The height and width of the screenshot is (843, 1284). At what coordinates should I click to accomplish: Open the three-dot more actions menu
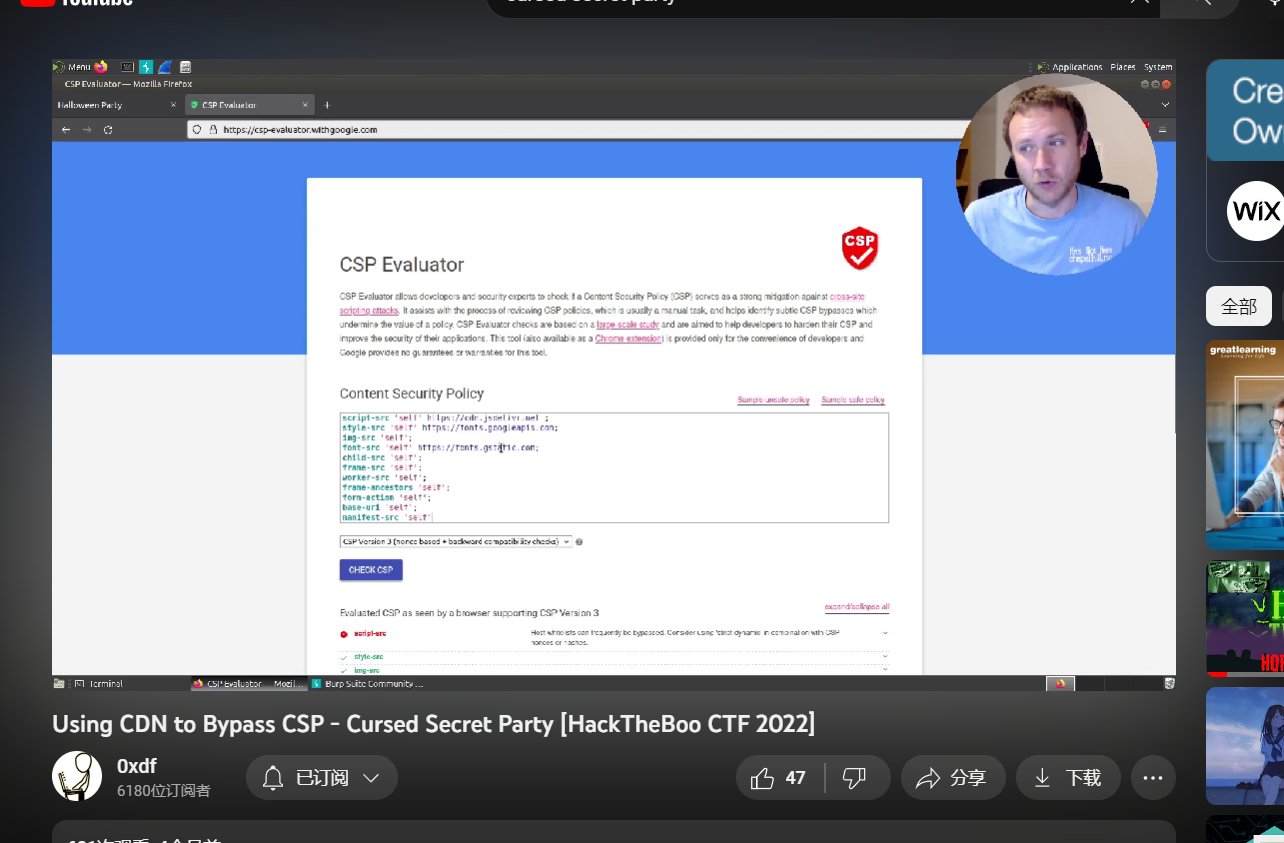[1153, 778]
